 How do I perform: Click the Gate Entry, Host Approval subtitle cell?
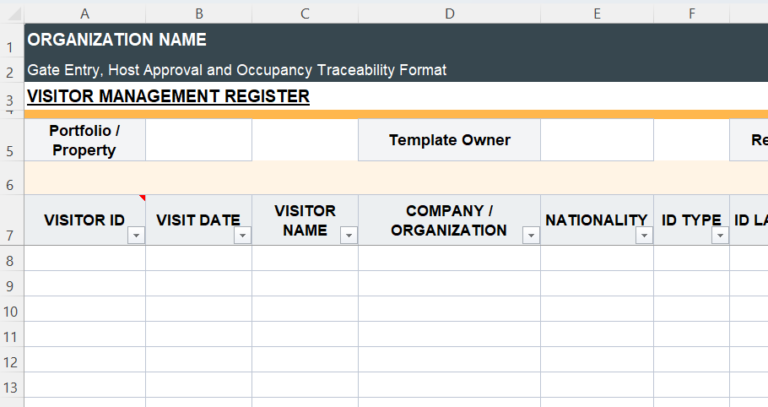point(237,70)
